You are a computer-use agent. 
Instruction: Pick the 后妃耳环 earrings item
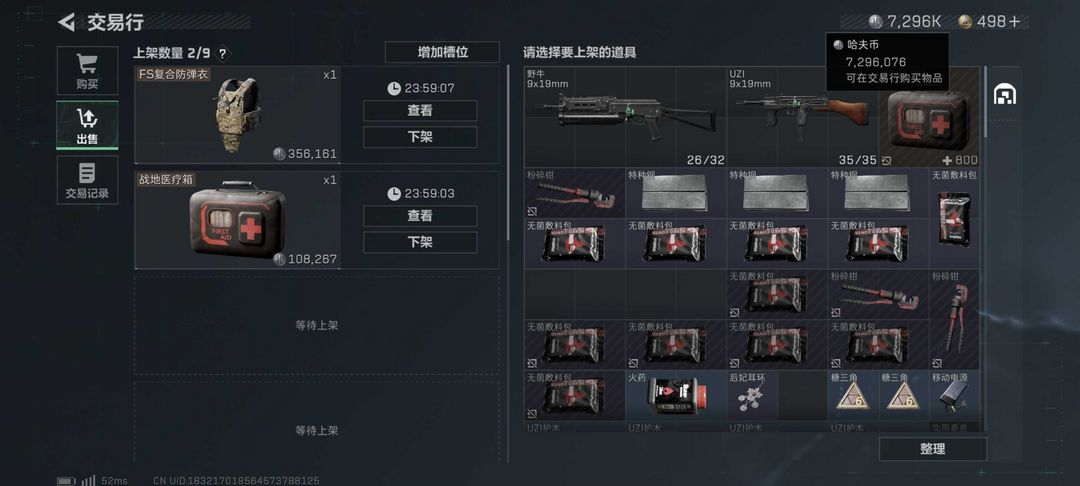pyautogui.click(x=752, y=396)
